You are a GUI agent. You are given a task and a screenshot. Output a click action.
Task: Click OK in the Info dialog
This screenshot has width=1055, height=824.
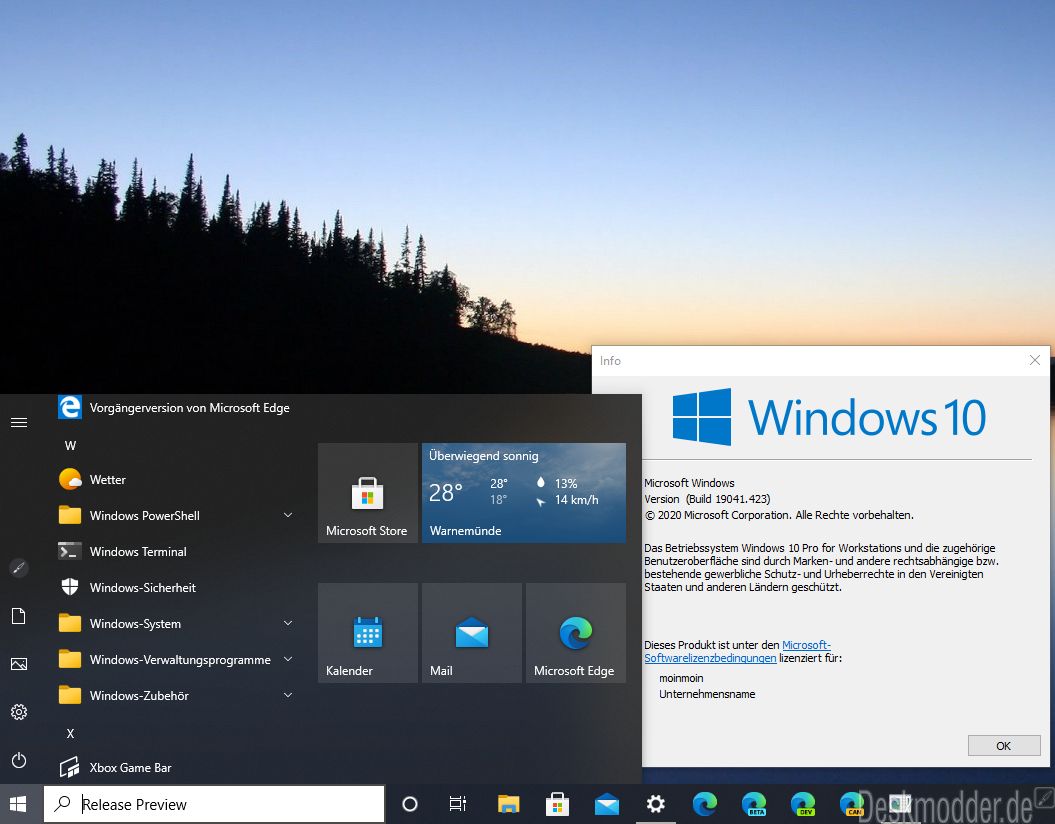tap(1003, 745)
